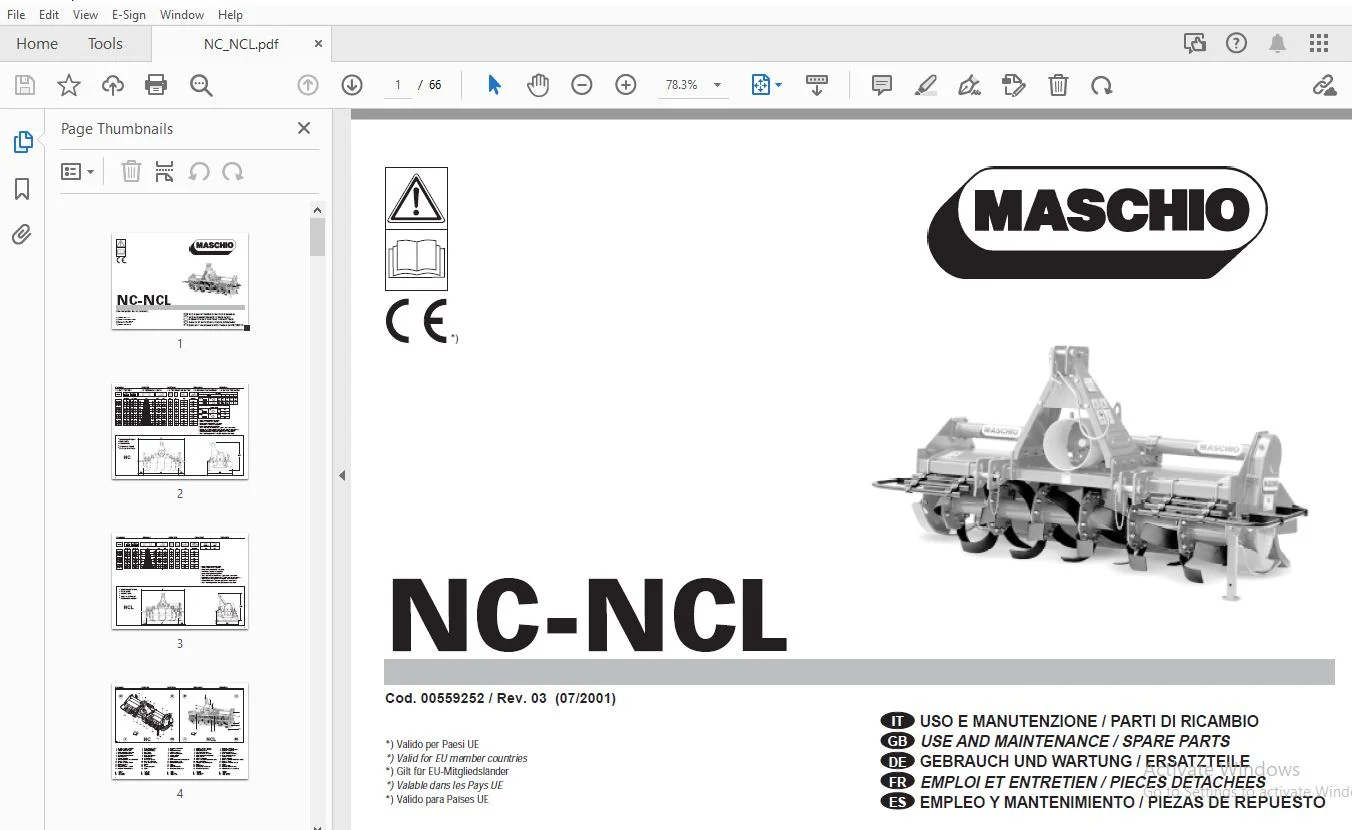Open the thumbnails options menu dropdown
This screenshot has height=830, width=1352.
[77, 172]
